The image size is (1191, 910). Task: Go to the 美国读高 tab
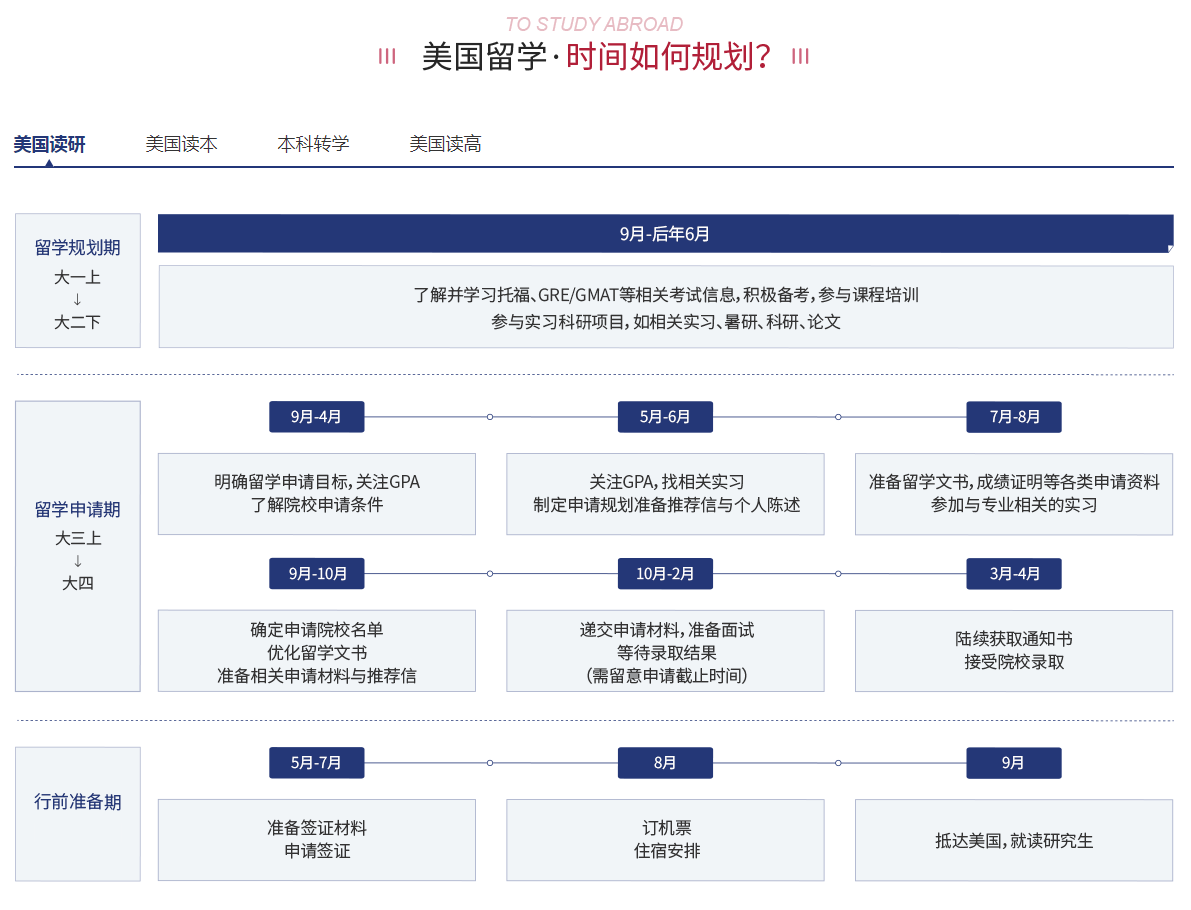click(x=445, y=144)
